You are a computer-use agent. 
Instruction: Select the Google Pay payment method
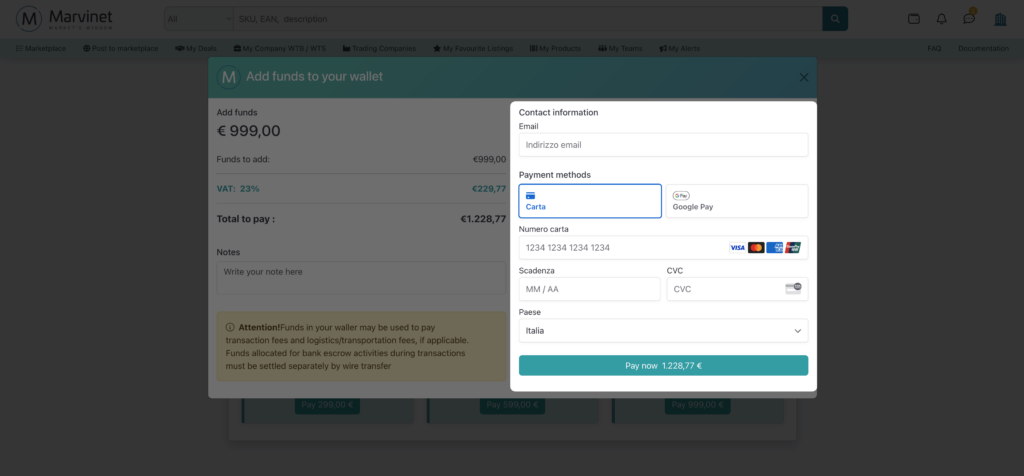click(x=737, y=201)
